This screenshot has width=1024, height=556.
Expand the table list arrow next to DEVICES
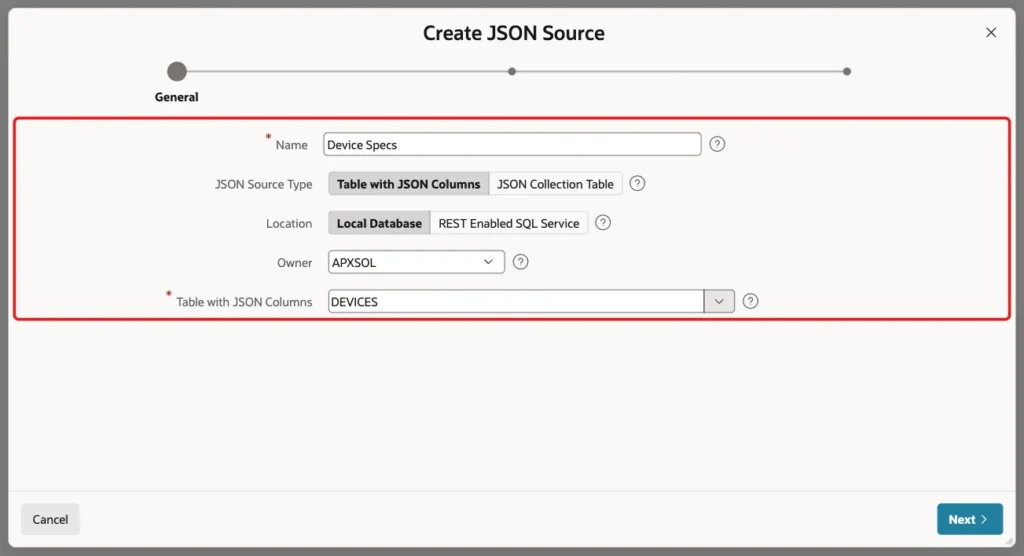point(719,301)
